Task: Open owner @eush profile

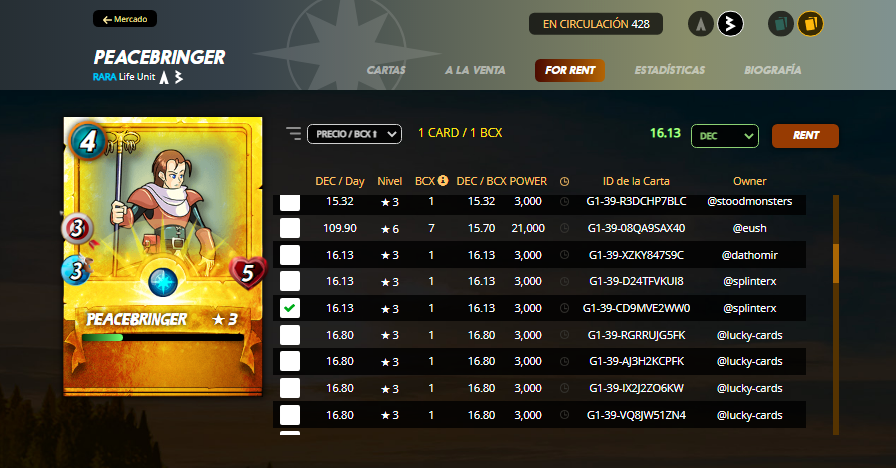Action: (x=750, y=228)
